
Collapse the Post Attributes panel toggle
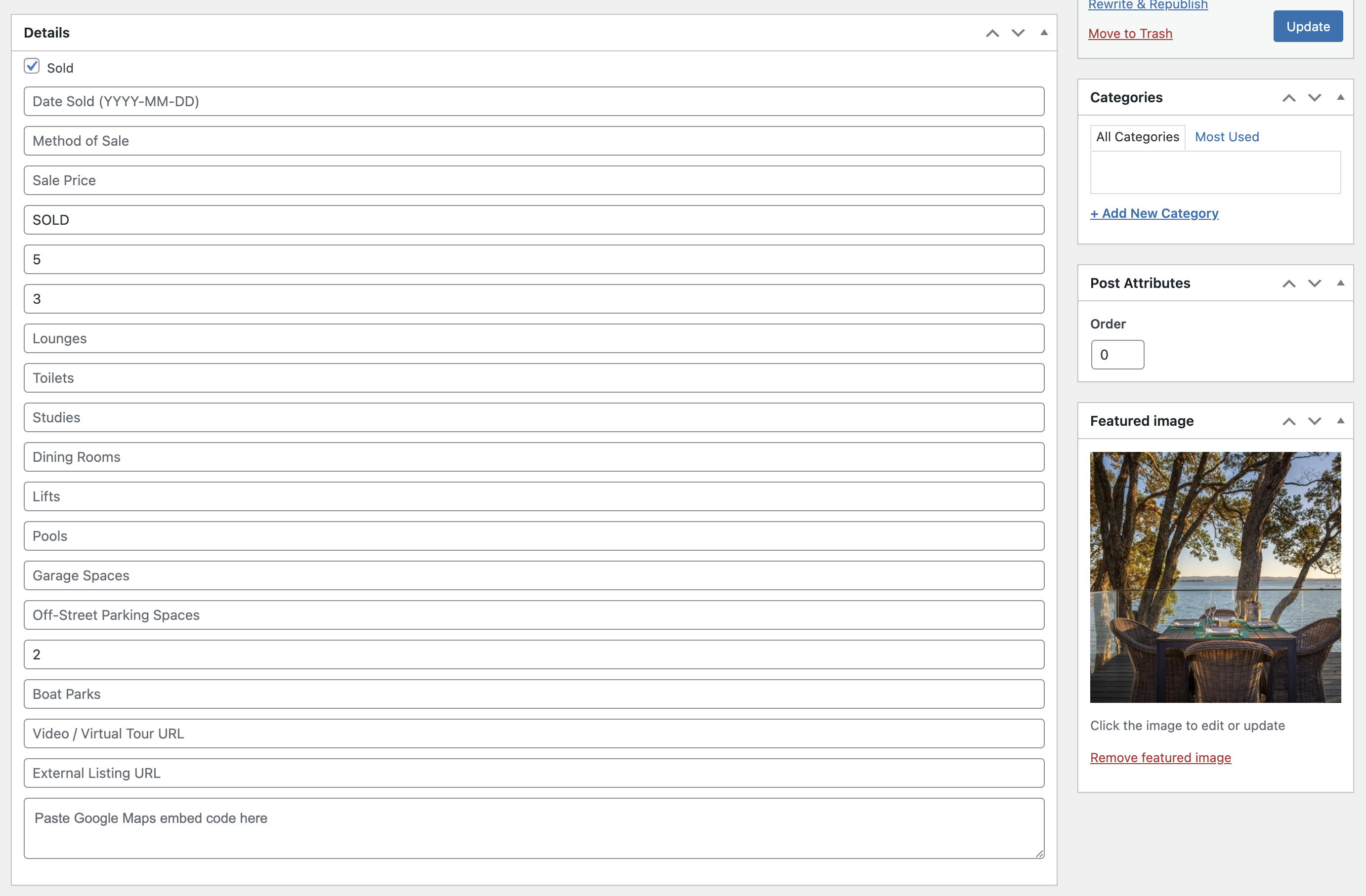pyautogui.click(x=1341, y=284)
